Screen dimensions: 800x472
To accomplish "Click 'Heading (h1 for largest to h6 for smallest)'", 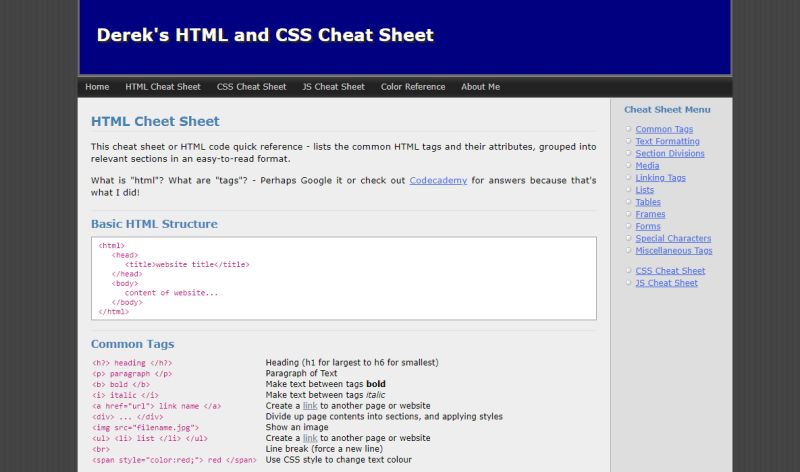I will (352, 362).
